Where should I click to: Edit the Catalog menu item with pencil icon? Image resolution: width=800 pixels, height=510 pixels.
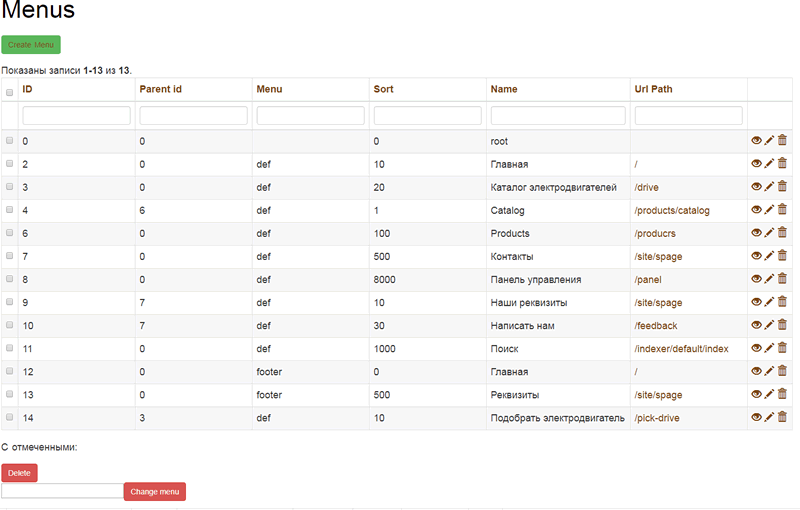[x=769, y=210]
